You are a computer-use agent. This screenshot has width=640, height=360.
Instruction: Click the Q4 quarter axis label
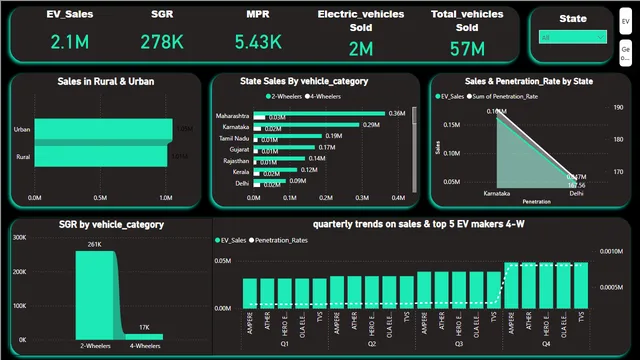pos(546,344)
